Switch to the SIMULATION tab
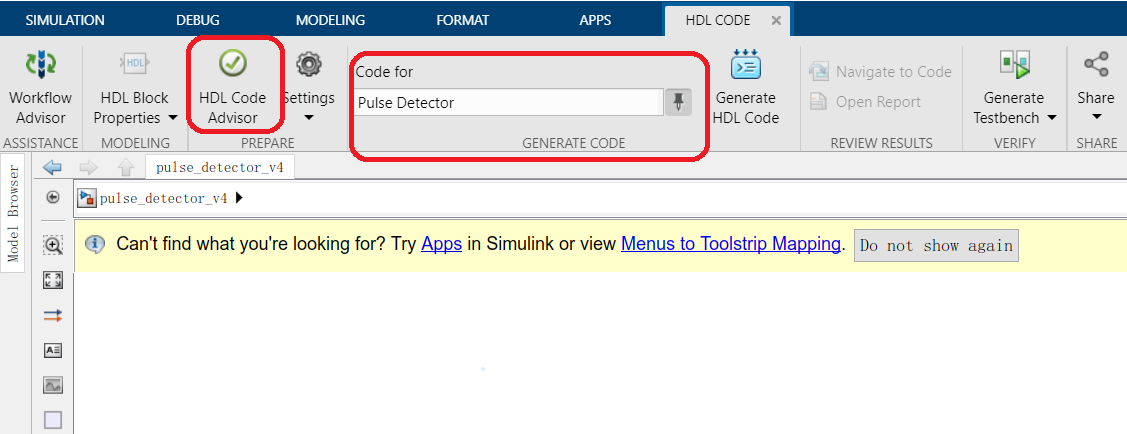Screen dimensions: 1127x434 [x=65, y=20]
